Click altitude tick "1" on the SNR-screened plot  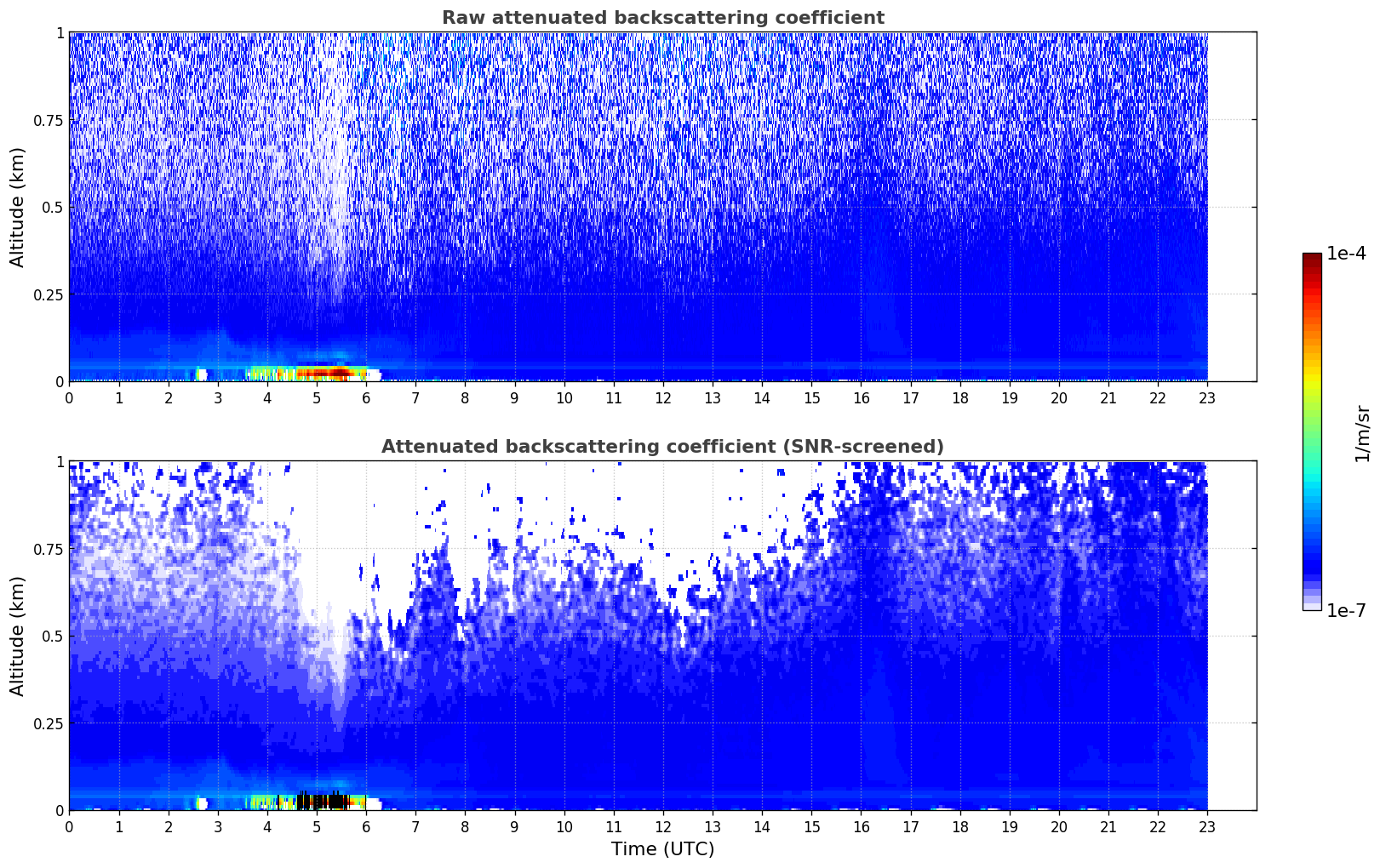tap(60, 461)
